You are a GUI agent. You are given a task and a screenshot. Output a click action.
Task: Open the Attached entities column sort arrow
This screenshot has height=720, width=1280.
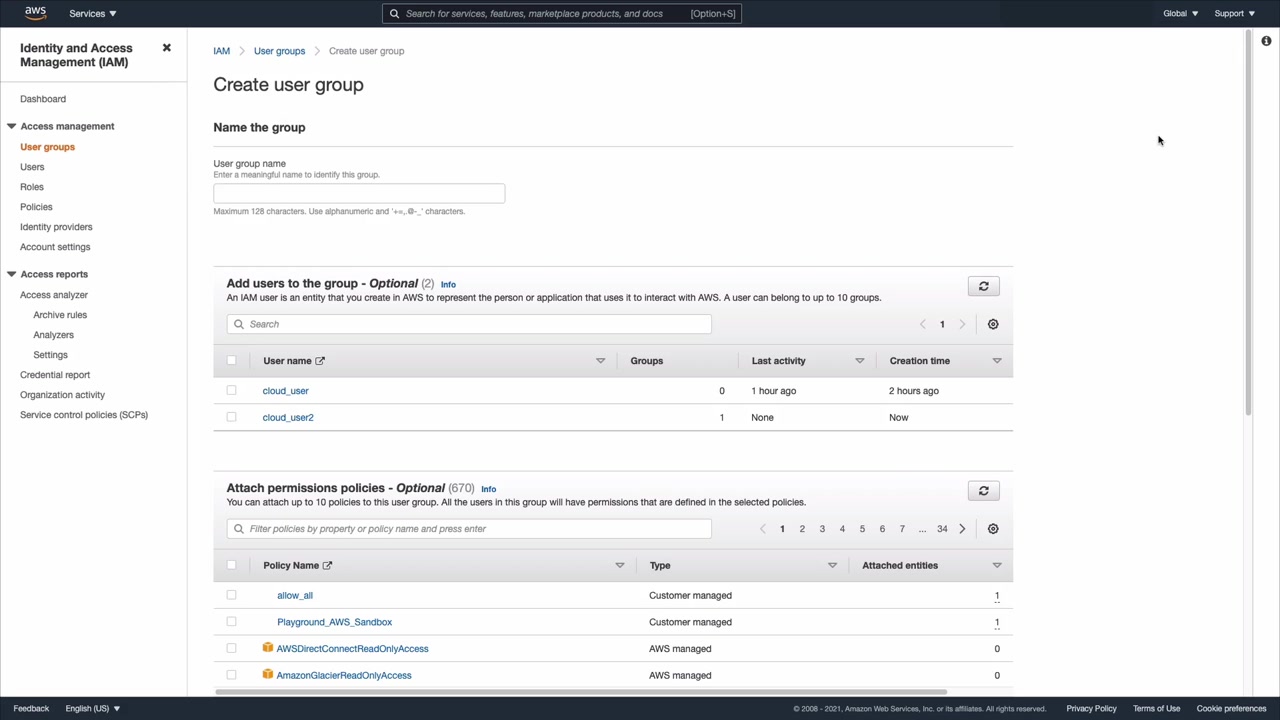point(997,566)
